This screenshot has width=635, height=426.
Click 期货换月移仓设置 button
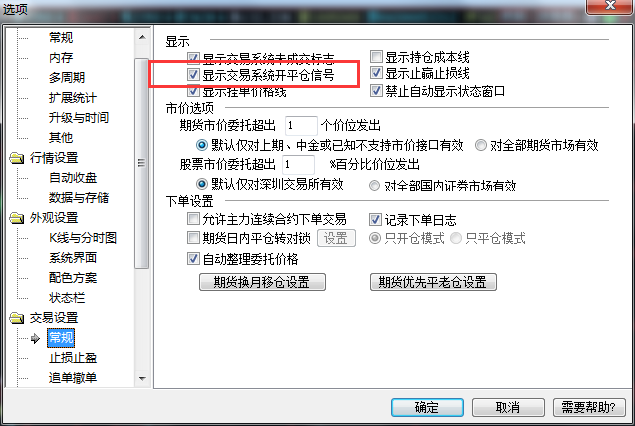[262, 282]
